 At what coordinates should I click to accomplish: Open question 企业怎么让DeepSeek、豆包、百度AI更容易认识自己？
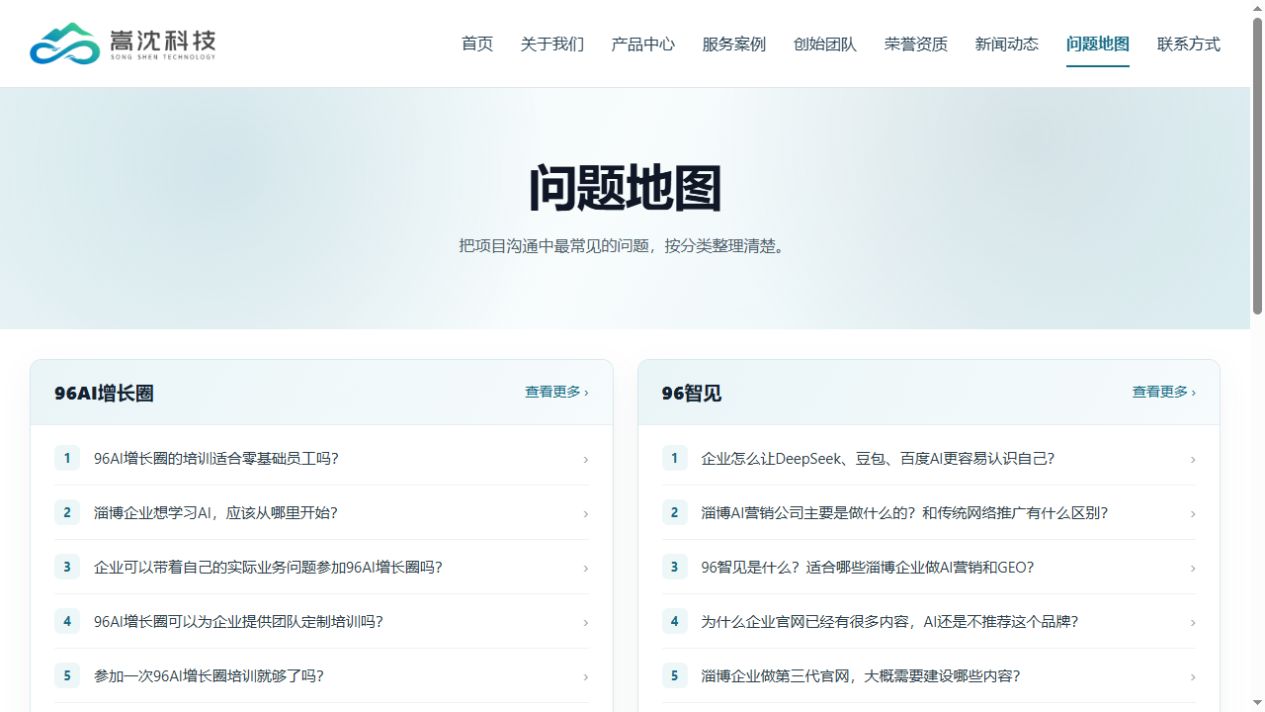coord(928,458)
